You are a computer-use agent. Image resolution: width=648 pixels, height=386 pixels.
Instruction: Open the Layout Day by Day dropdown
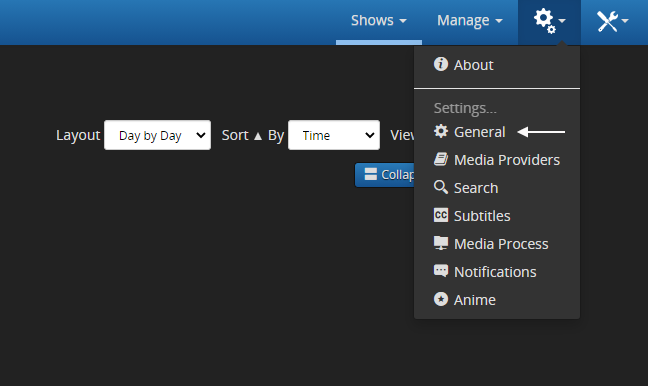coord(157,135)
